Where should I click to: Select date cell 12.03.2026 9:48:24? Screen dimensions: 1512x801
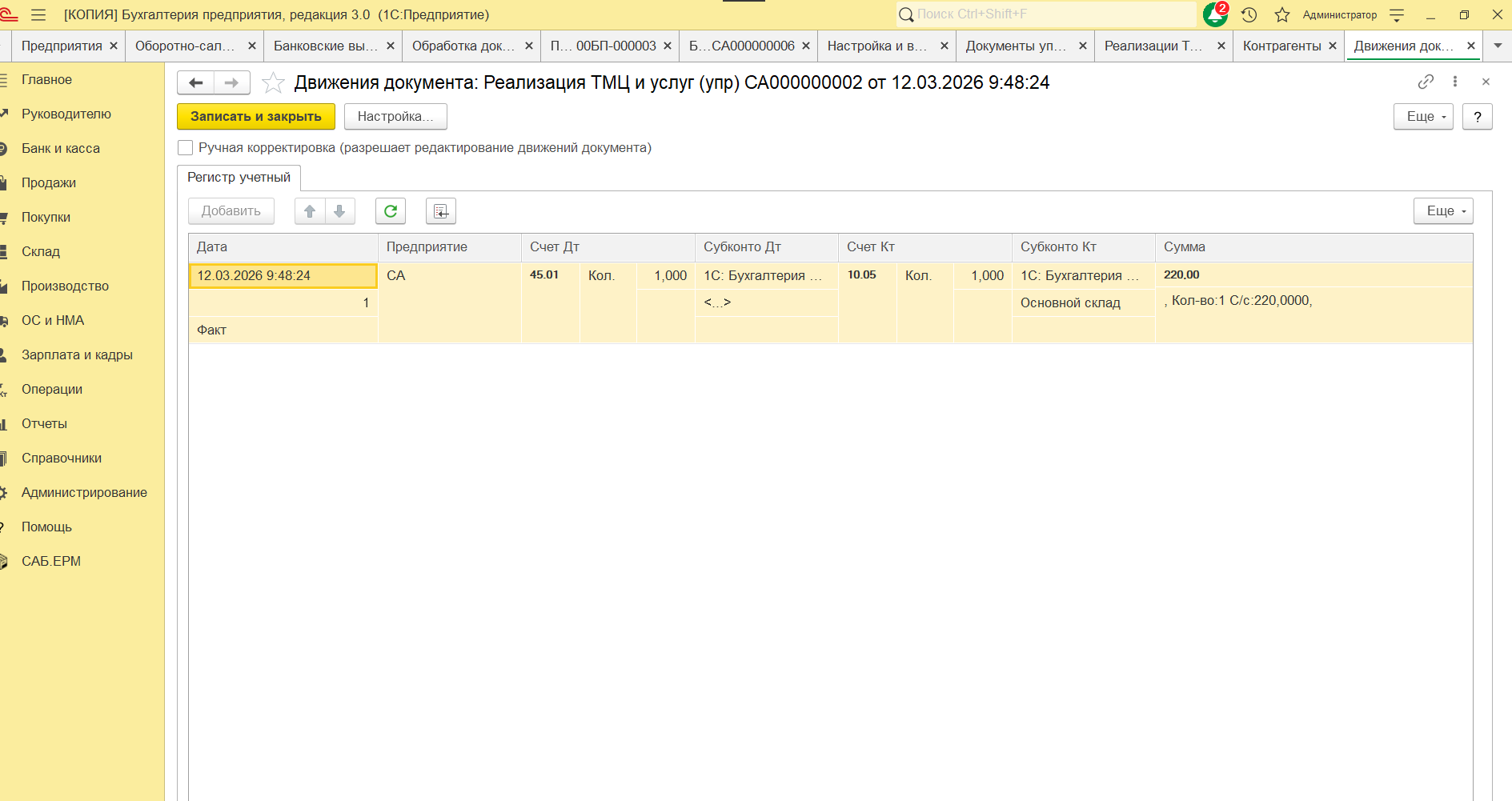[283, 275]
